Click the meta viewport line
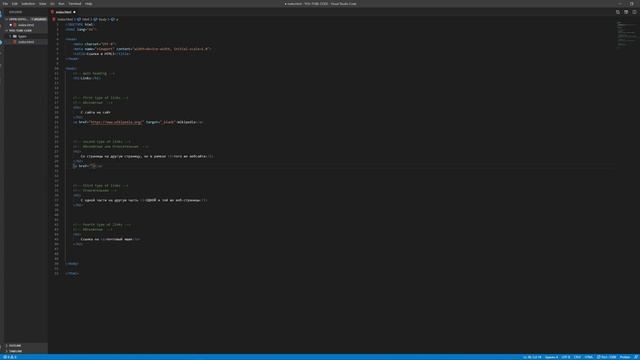The width and height of the screenshot is (640, 360). click(x=142, y=49)
